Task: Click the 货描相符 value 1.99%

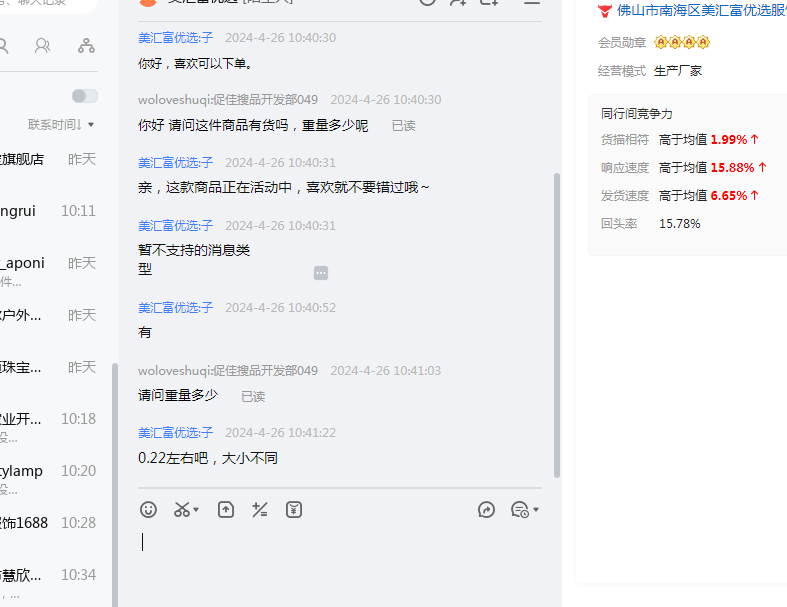Action: (x=729, y=140)
